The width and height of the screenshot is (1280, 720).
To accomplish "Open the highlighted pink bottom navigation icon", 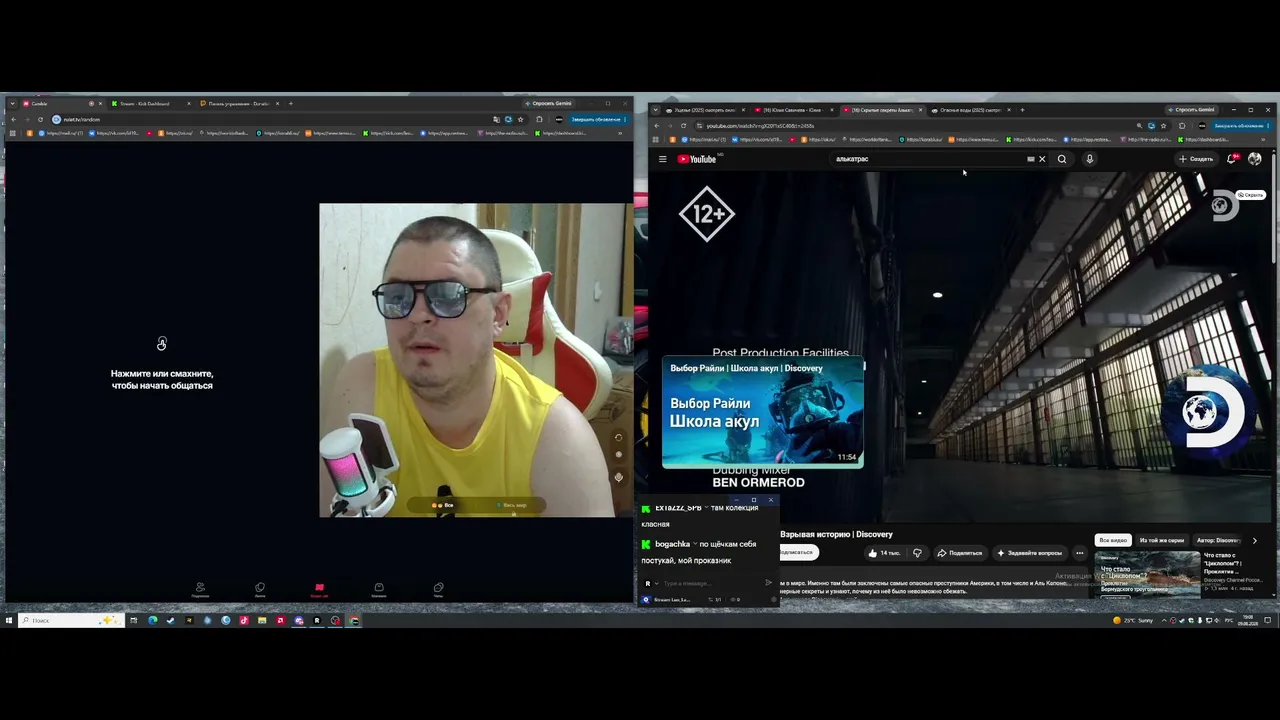I will point(319,590).
